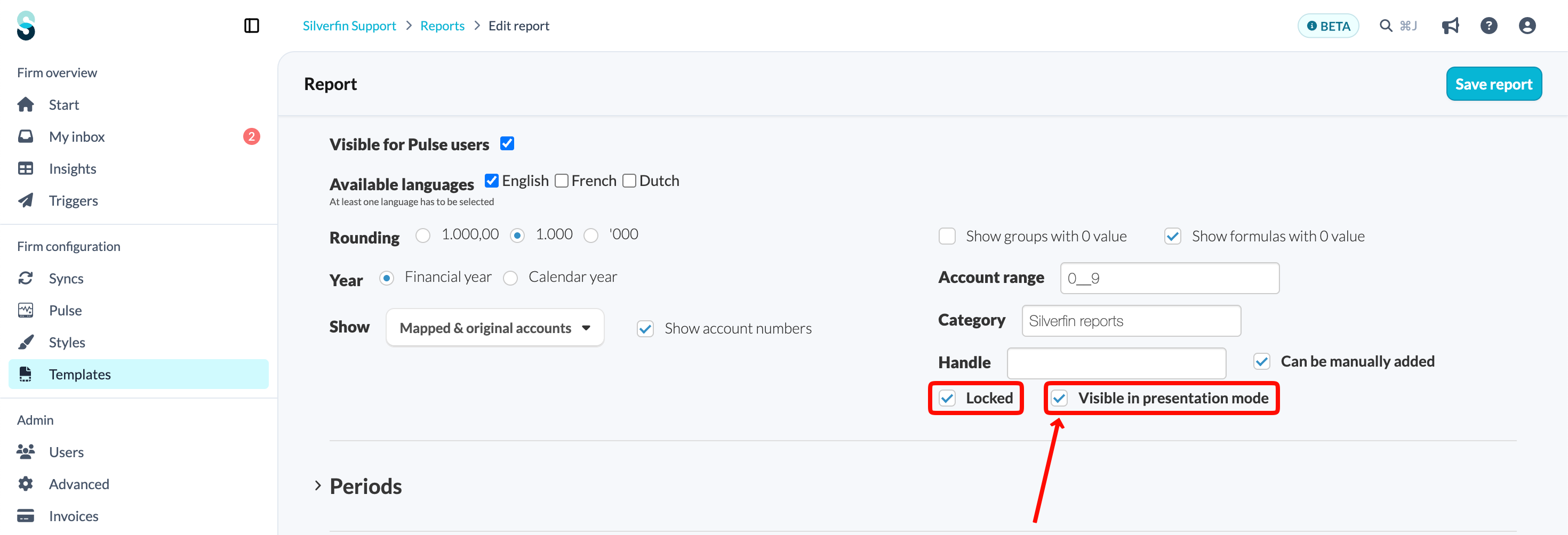Screen dimensions: 1568x535
Task: Collapse the sidebar panel icon
Action: (251, 26)
